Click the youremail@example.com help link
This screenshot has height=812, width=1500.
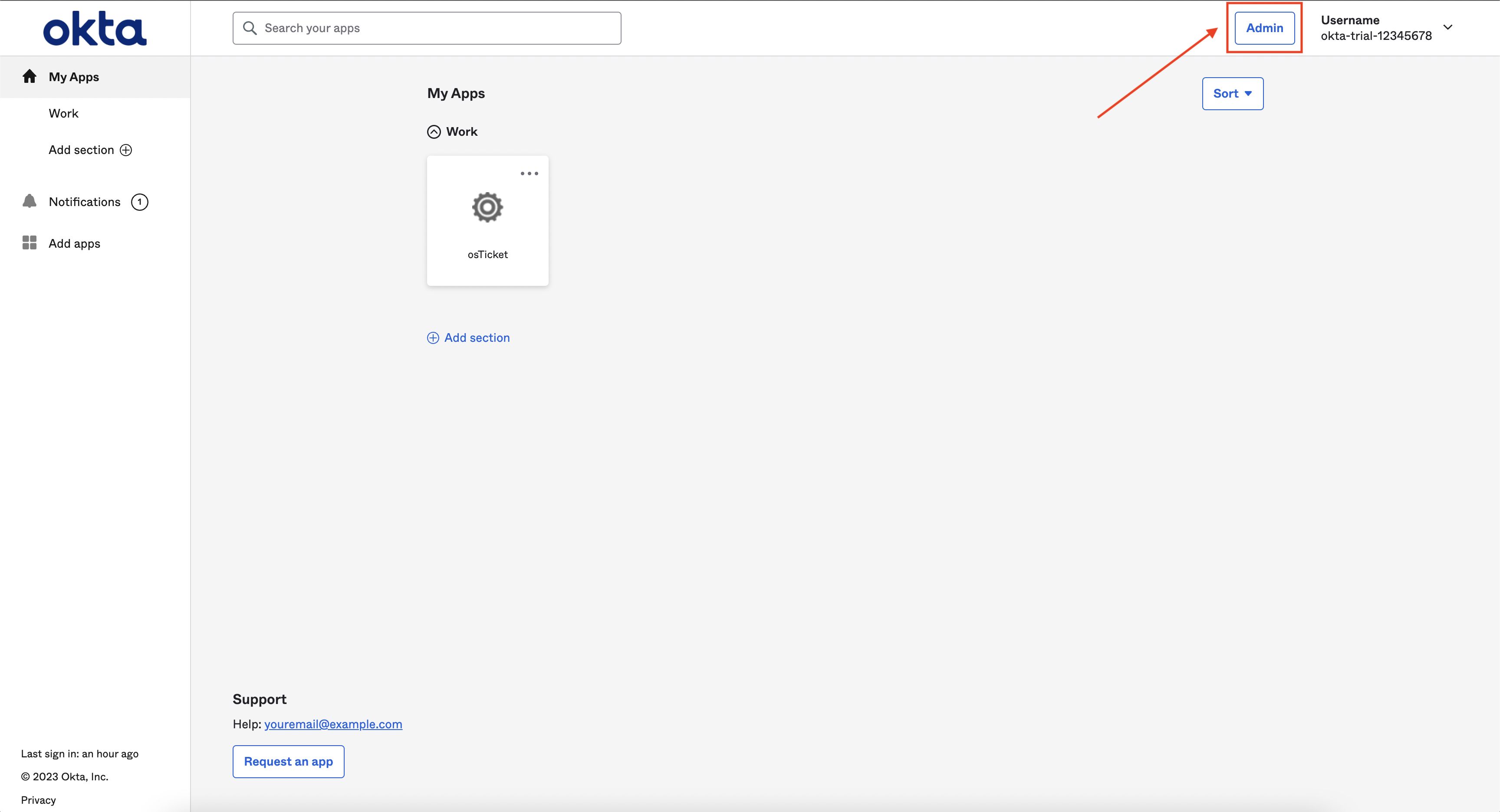(333, 723)
